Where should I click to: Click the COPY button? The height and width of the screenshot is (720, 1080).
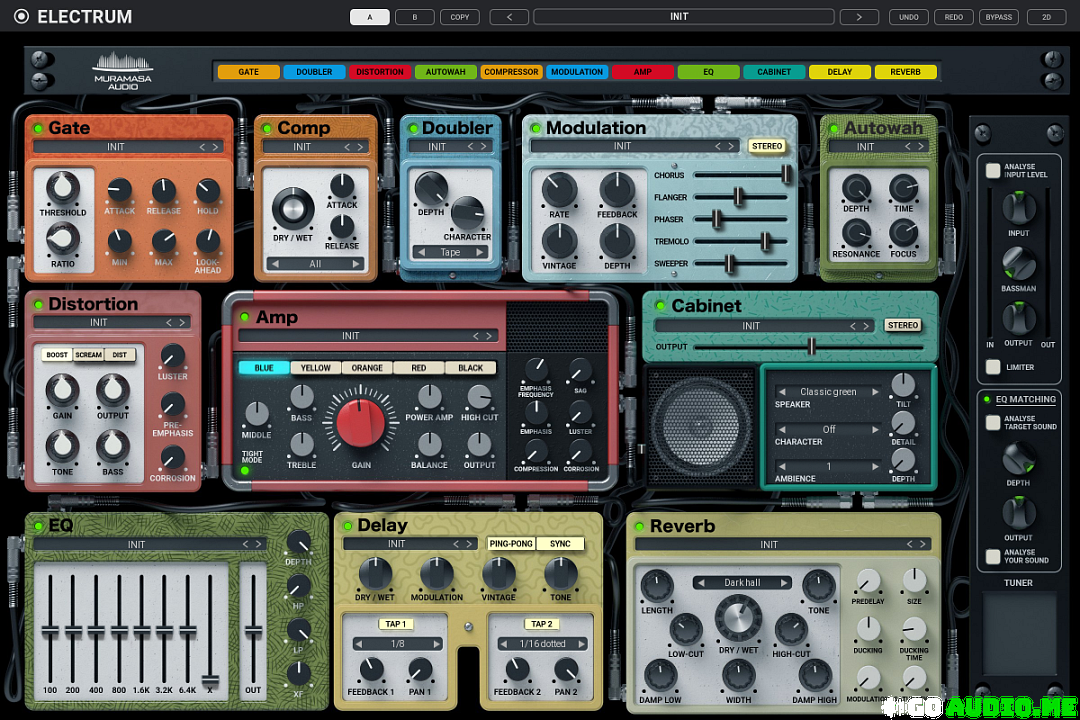459,17
